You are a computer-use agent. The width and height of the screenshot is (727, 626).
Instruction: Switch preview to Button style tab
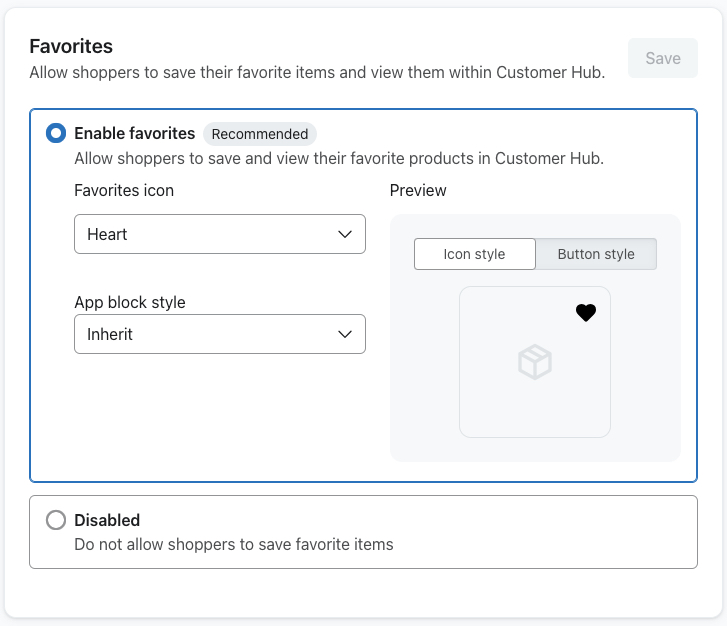point(596,254)
